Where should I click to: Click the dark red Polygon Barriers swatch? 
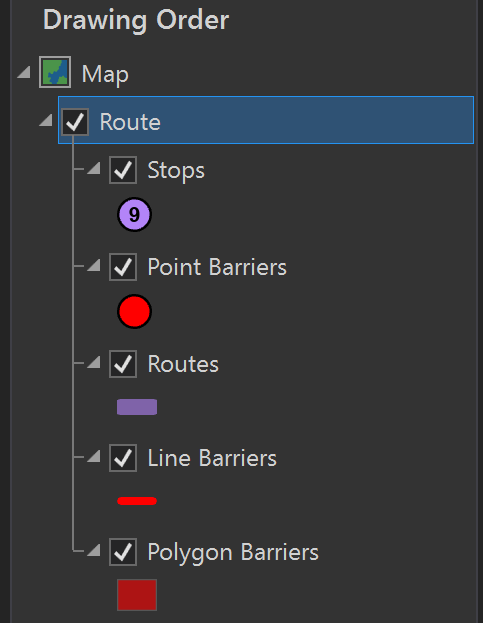click(137, 595)
